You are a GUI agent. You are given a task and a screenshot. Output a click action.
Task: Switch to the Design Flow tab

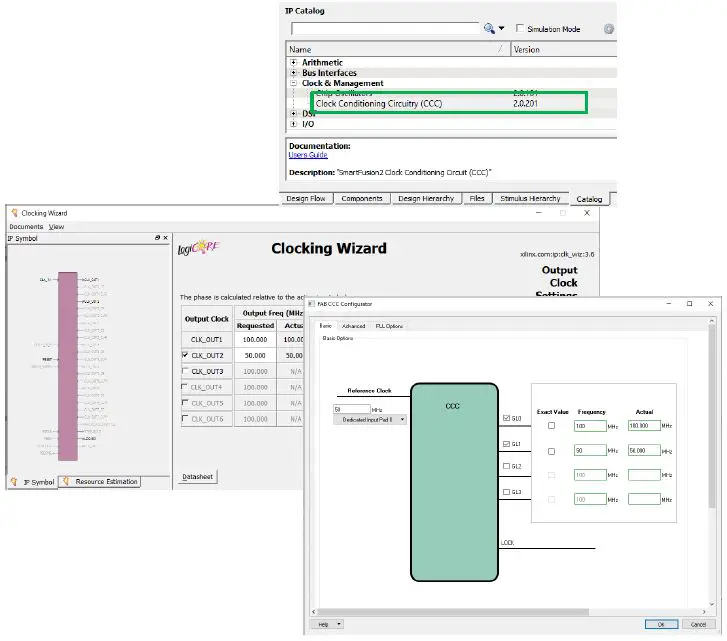point(306,198)
